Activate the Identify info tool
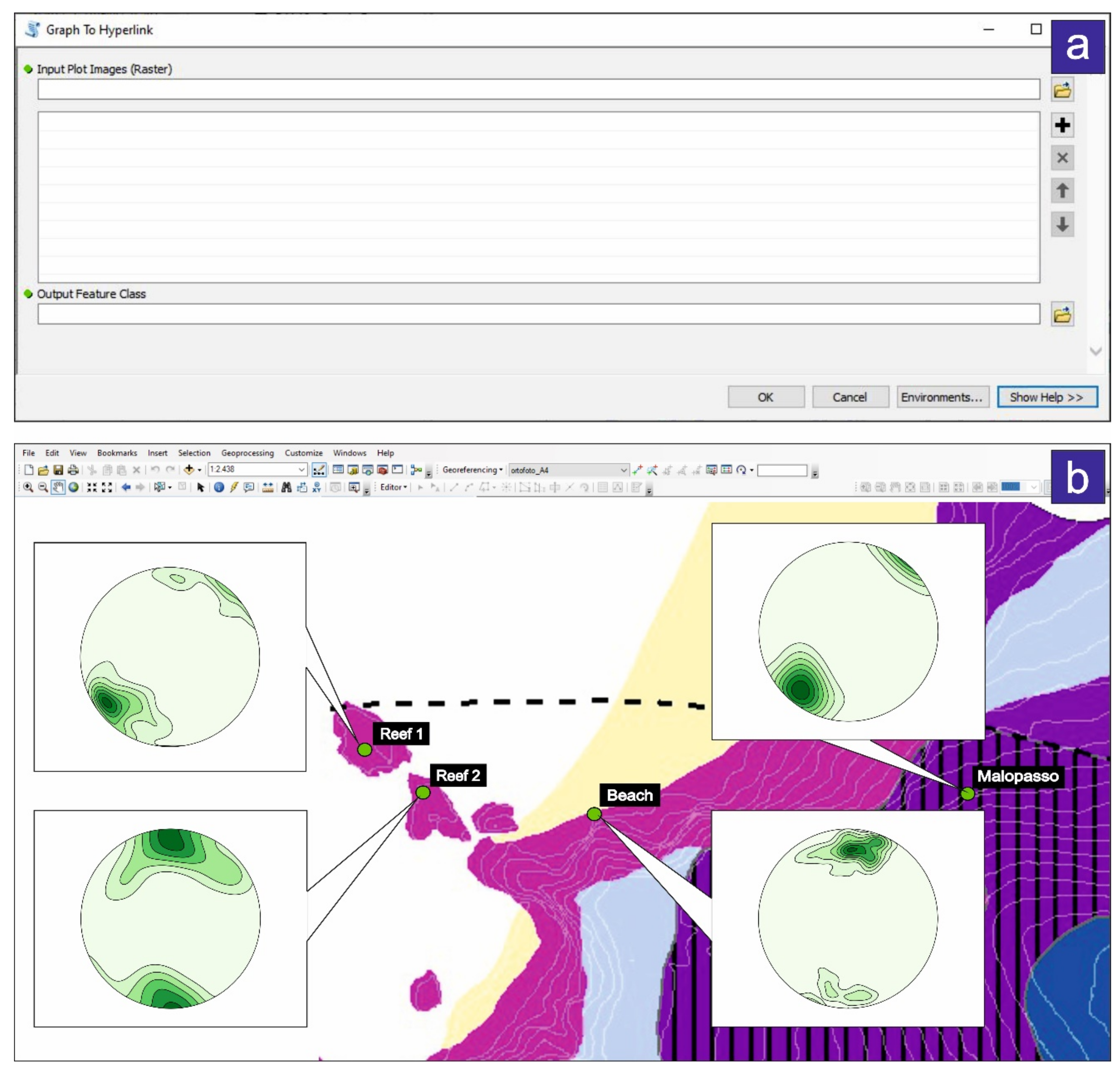The height and width of the screenshot is (1071, 1120). point(219,487)
